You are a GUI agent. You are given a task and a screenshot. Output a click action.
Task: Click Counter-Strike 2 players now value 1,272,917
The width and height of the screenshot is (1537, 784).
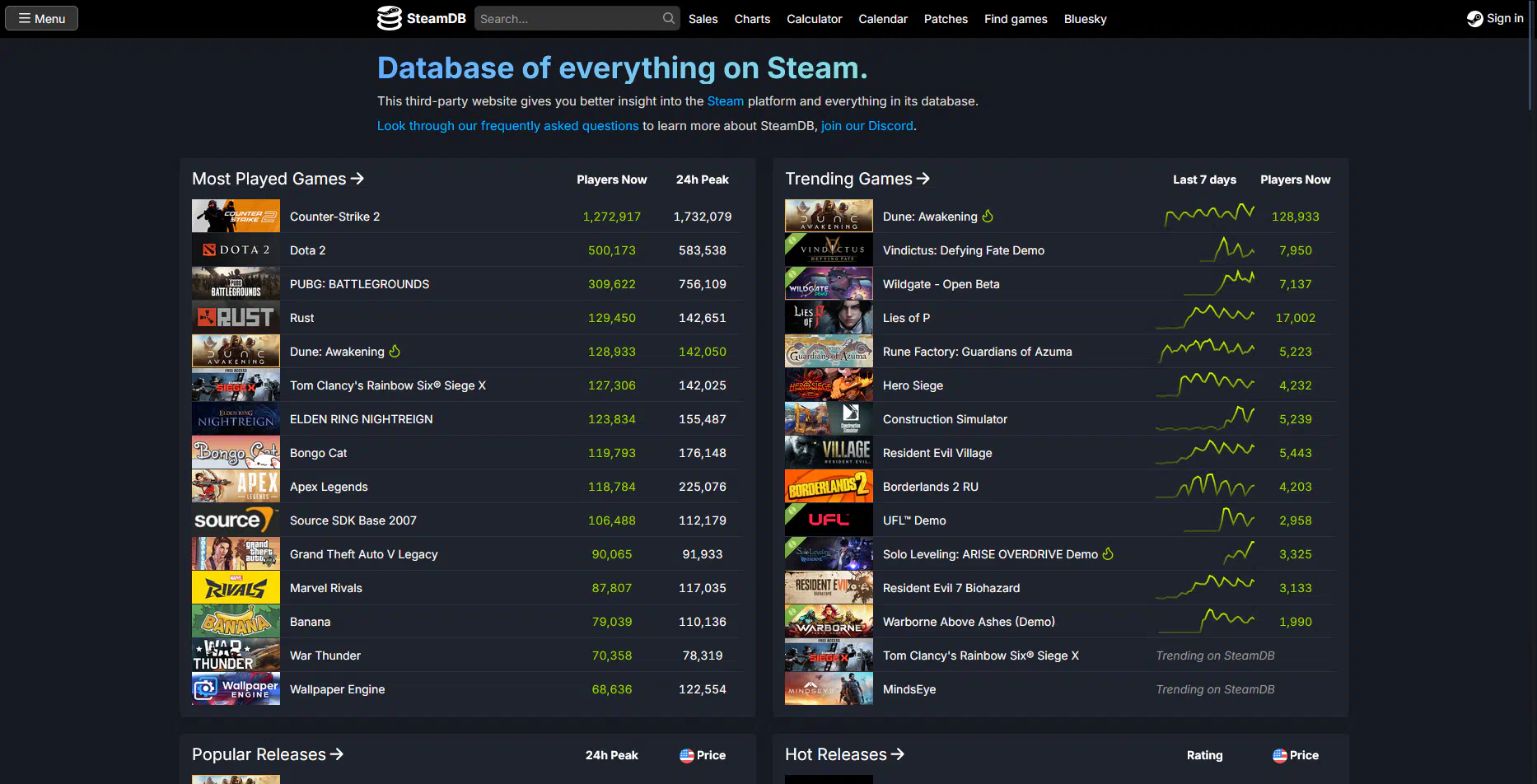pyautogui.click(x=611, y=217)
